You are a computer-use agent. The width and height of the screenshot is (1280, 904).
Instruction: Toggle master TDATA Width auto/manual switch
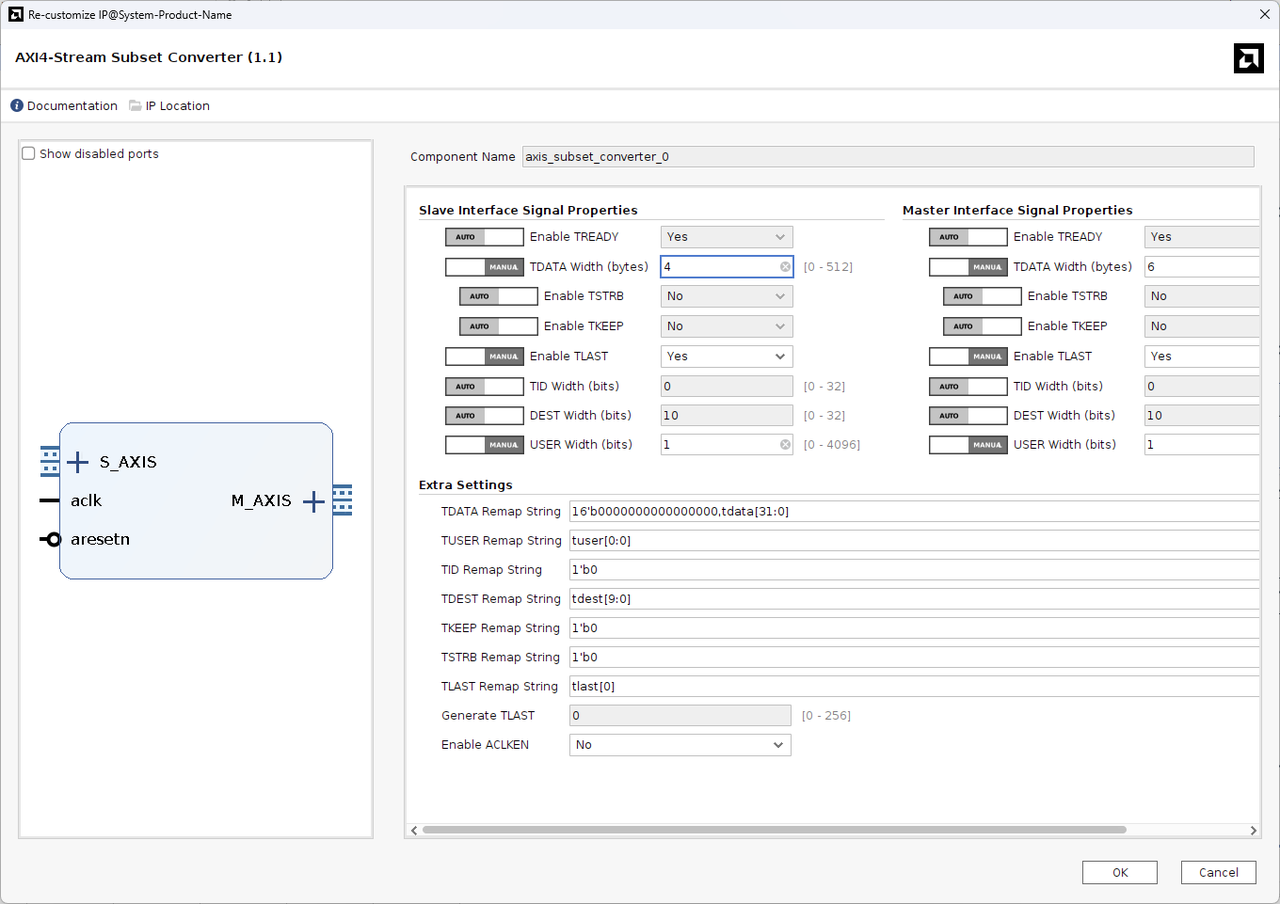tap(968, 267)
